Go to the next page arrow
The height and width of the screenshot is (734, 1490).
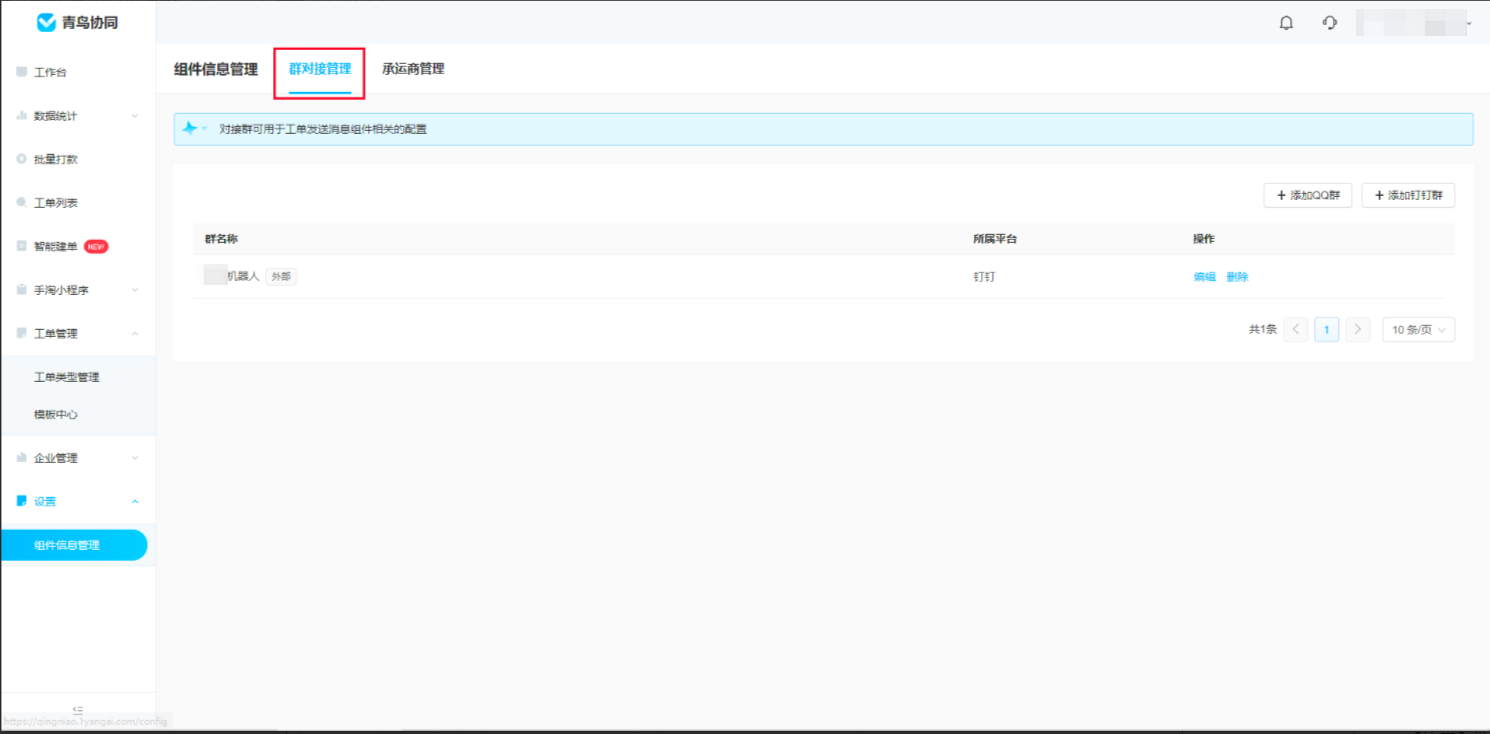1358,330
